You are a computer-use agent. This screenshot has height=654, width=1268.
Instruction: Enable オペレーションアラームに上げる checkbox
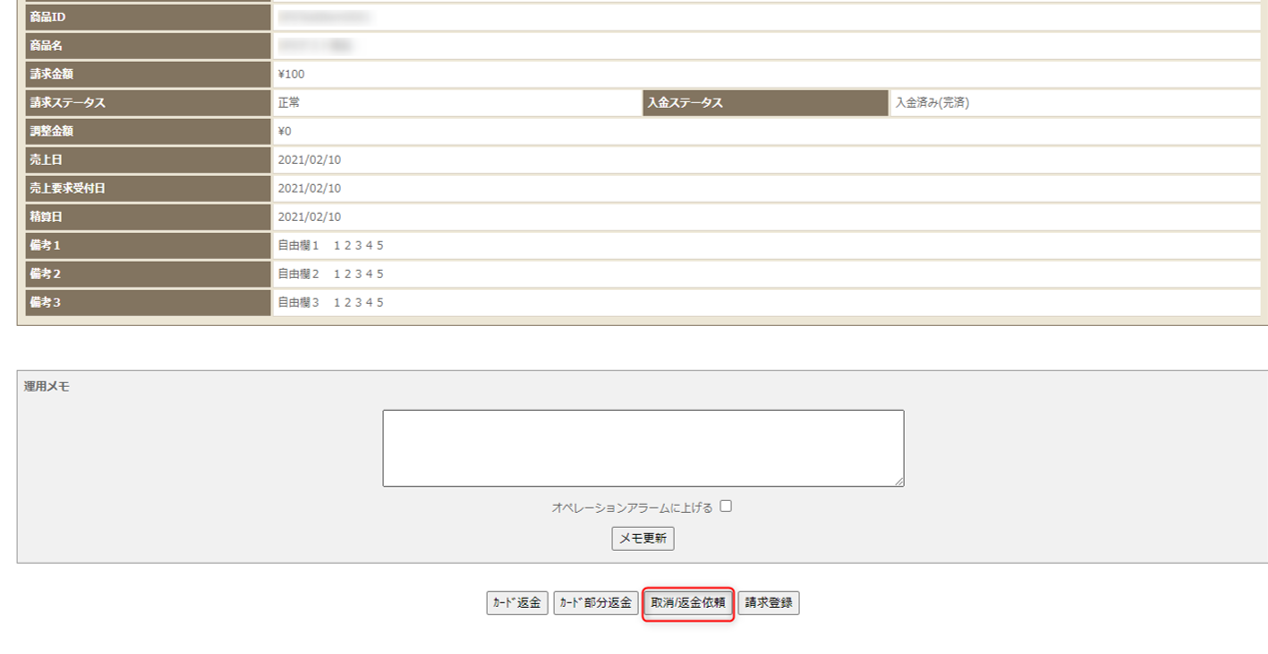(x=726, y=506)
